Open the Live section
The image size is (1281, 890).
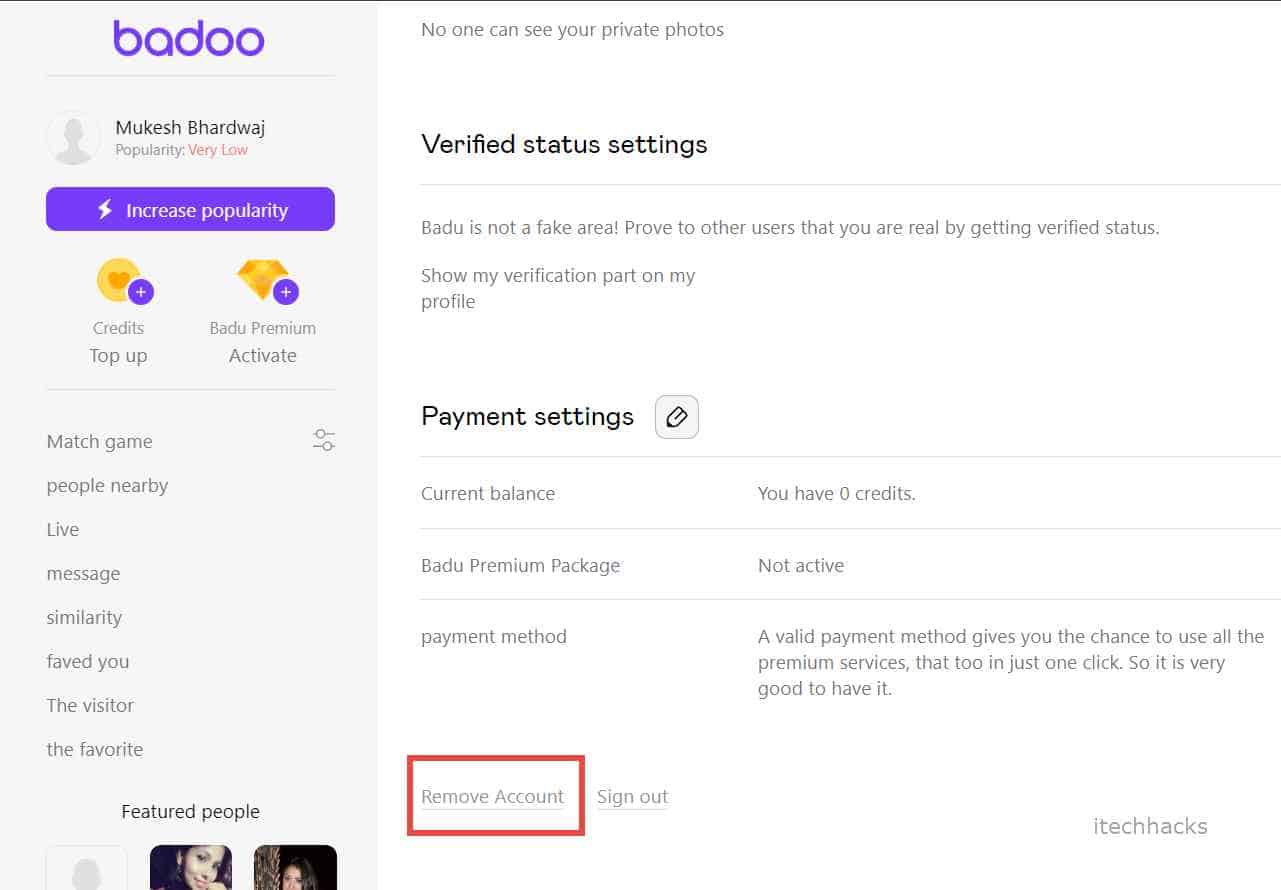(x=63, y=529)
